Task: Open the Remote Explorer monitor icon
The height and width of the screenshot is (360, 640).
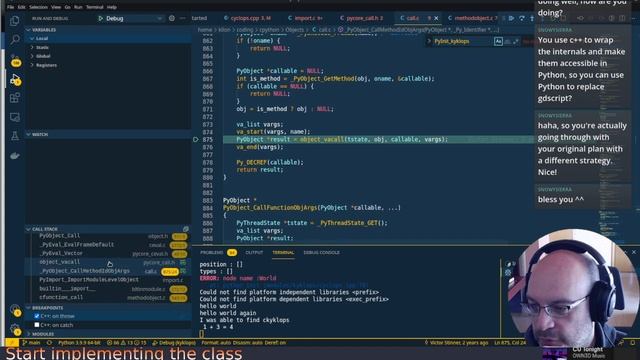Action: [x=15, y=118]
